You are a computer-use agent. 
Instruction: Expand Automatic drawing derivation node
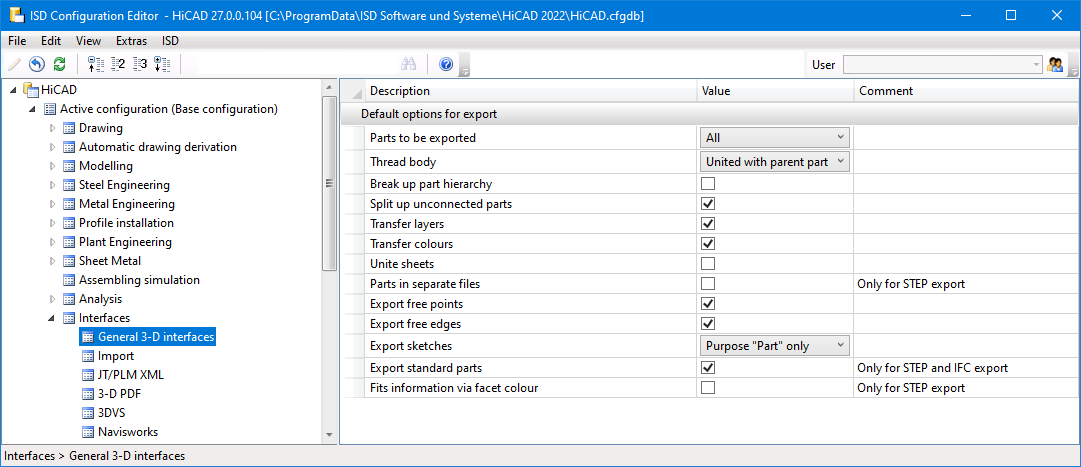pos(52,147)
